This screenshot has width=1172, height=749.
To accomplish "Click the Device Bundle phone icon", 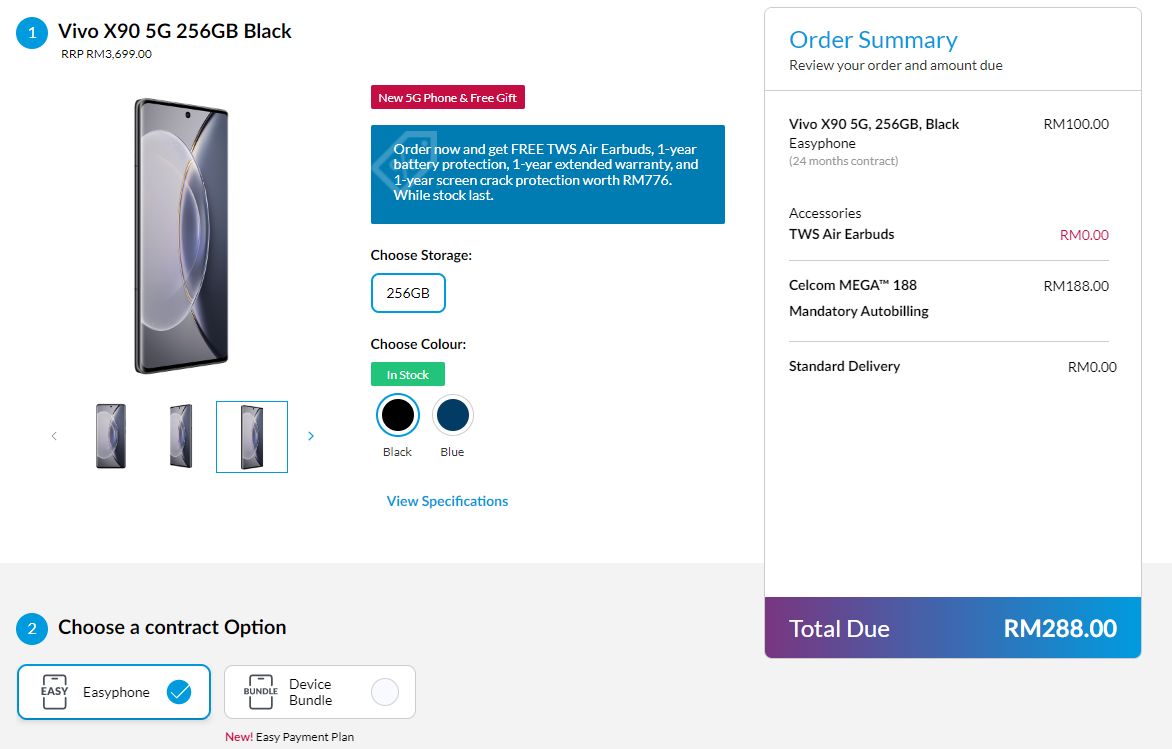I will pos(261,692).
